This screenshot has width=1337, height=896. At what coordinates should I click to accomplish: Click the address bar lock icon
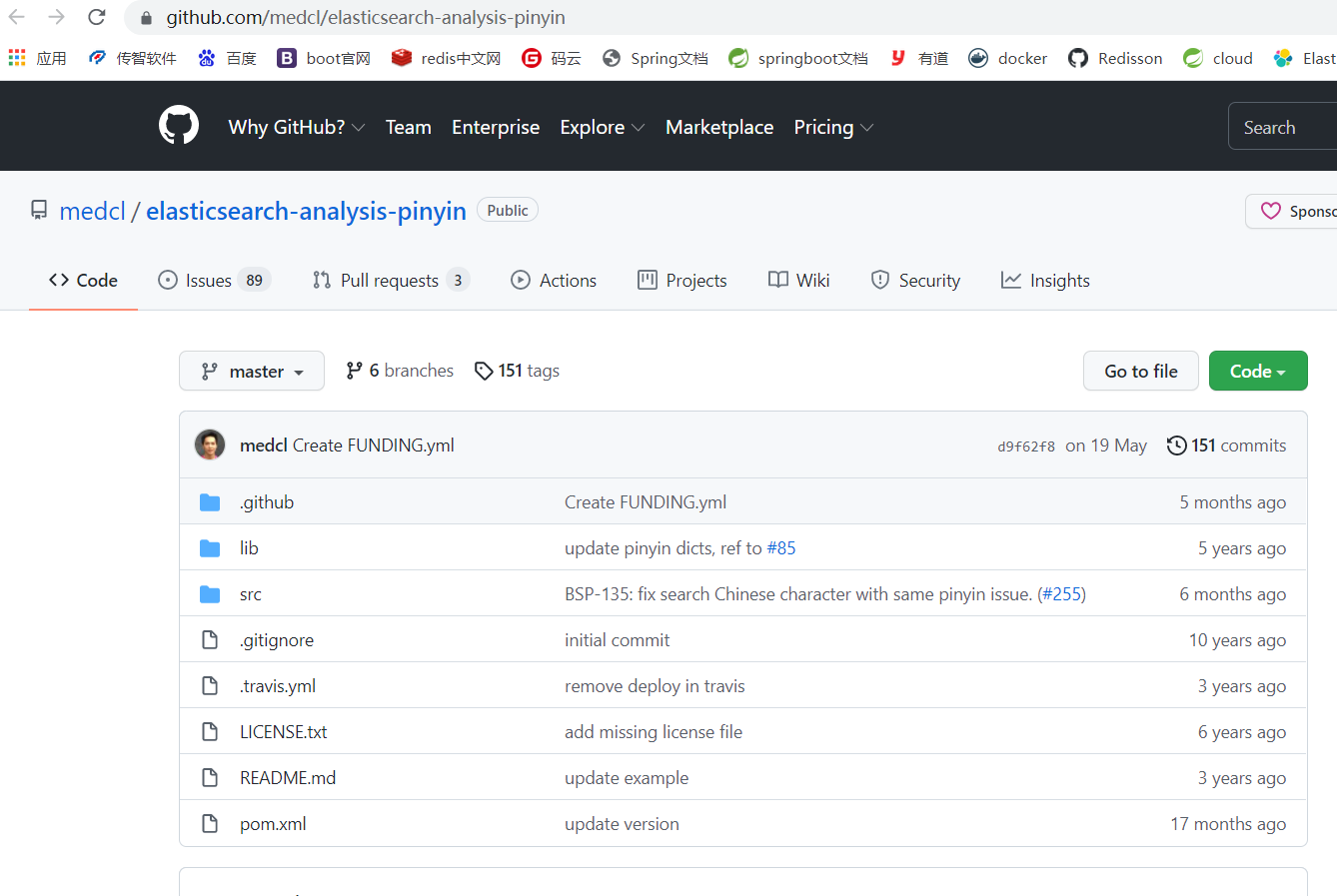pyautogui.click(x=146, y=18)
